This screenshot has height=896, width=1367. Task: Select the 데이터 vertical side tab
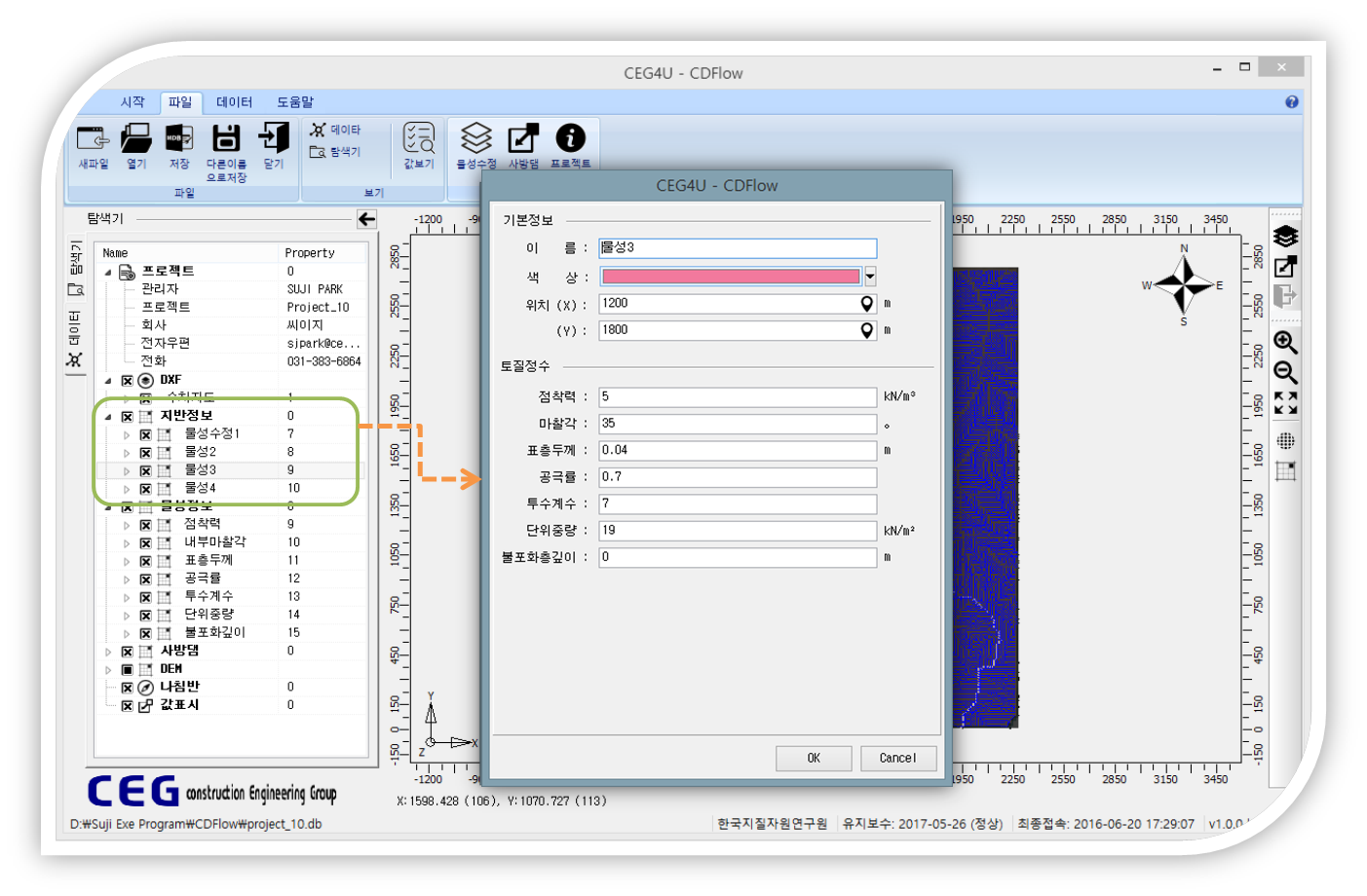point(75,338)
